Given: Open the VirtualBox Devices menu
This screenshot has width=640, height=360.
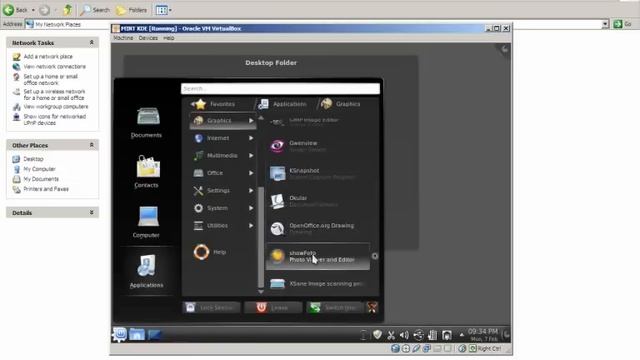Looking at the screenshot, I should coord(148,38).
